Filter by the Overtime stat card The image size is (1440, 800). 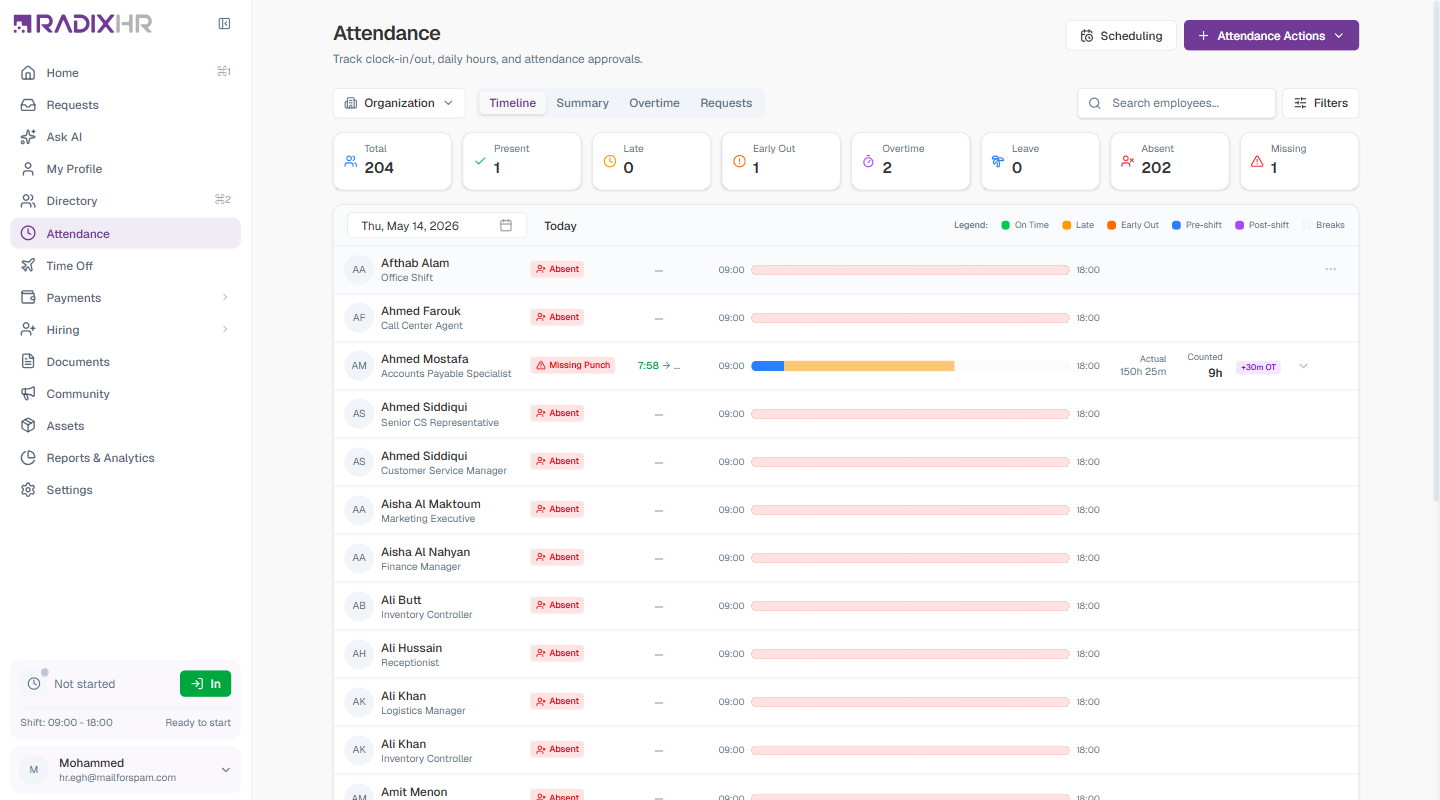pos(910,160)
